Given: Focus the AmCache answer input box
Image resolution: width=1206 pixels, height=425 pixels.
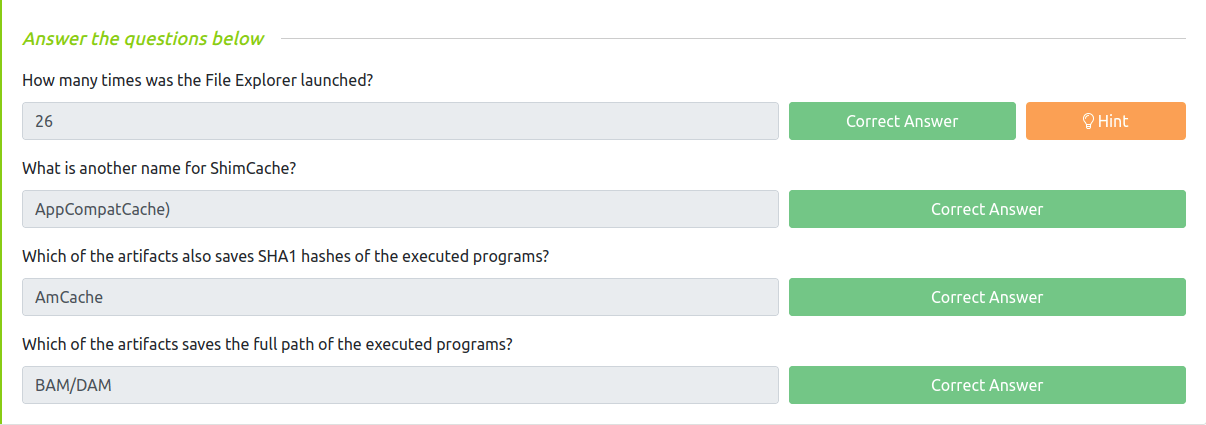Looking at the screenshot, I should coord(400,297).
